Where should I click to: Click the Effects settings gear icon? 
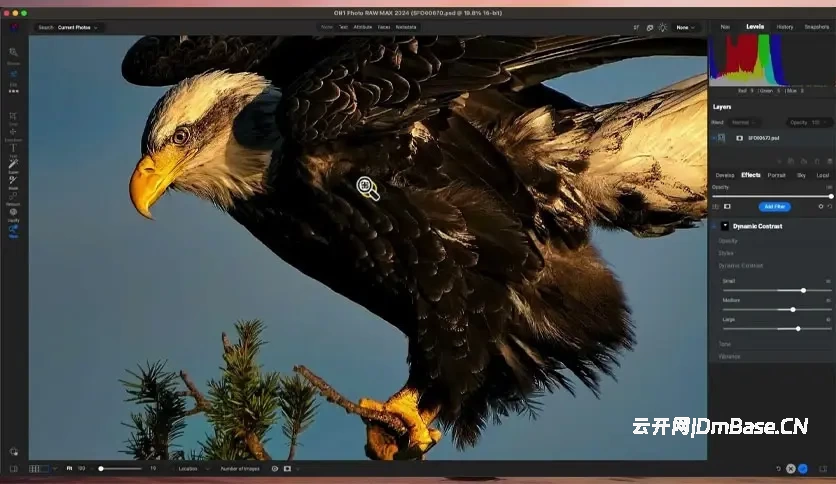821,206
